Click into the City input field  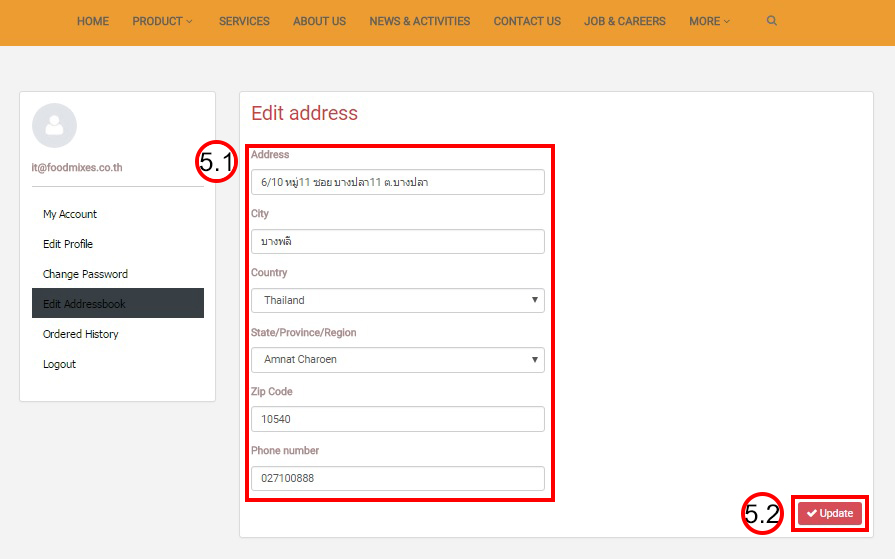coord(398,242)
